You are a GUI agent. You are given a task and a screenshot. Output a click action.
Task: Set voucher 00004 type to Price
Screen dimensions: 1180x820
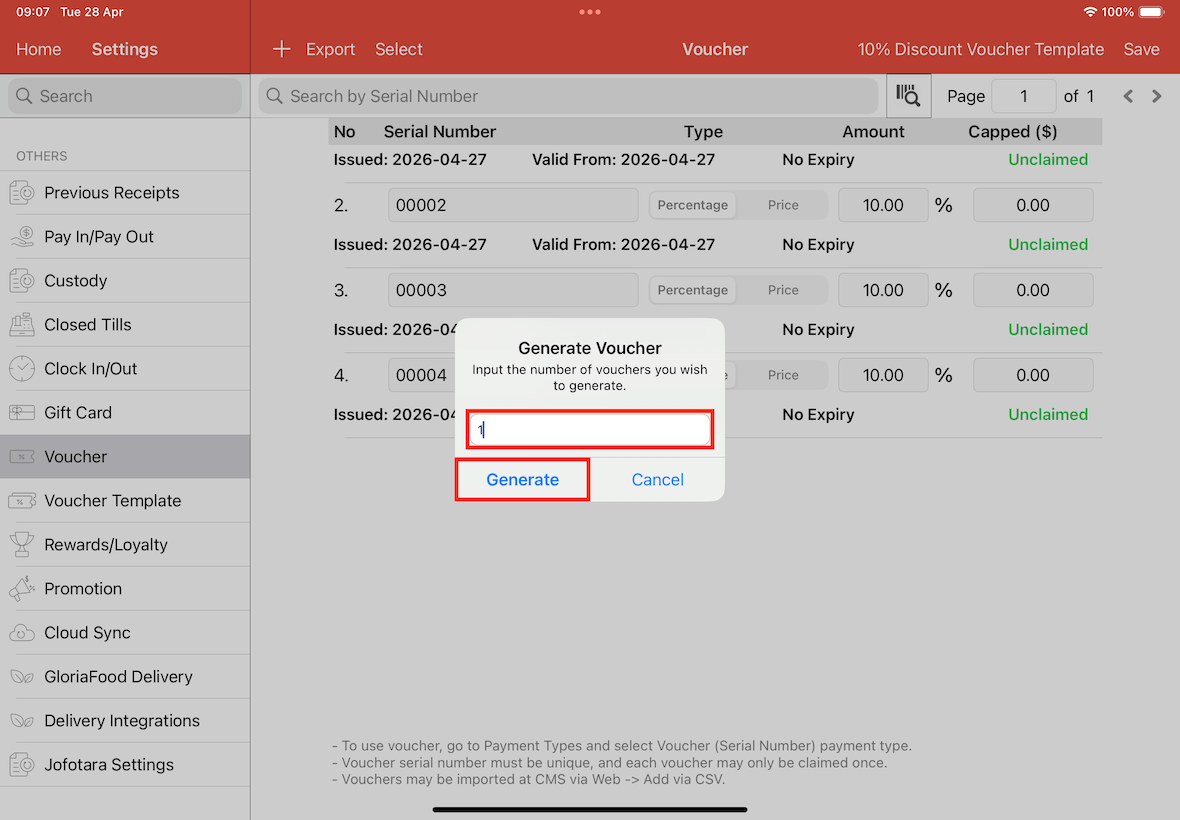tap(783, 375)
